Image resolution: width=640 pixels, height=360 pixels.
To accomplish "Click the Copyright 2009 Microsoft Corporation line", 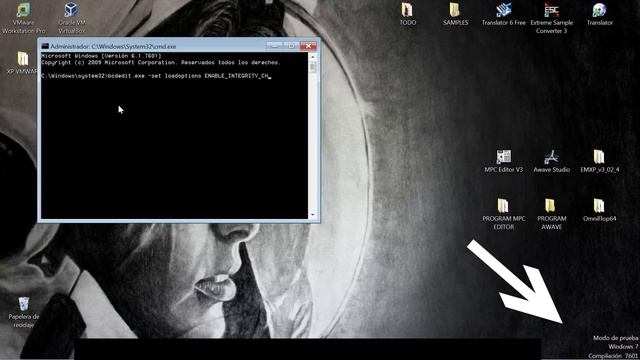I will click(x=161, y=63).
